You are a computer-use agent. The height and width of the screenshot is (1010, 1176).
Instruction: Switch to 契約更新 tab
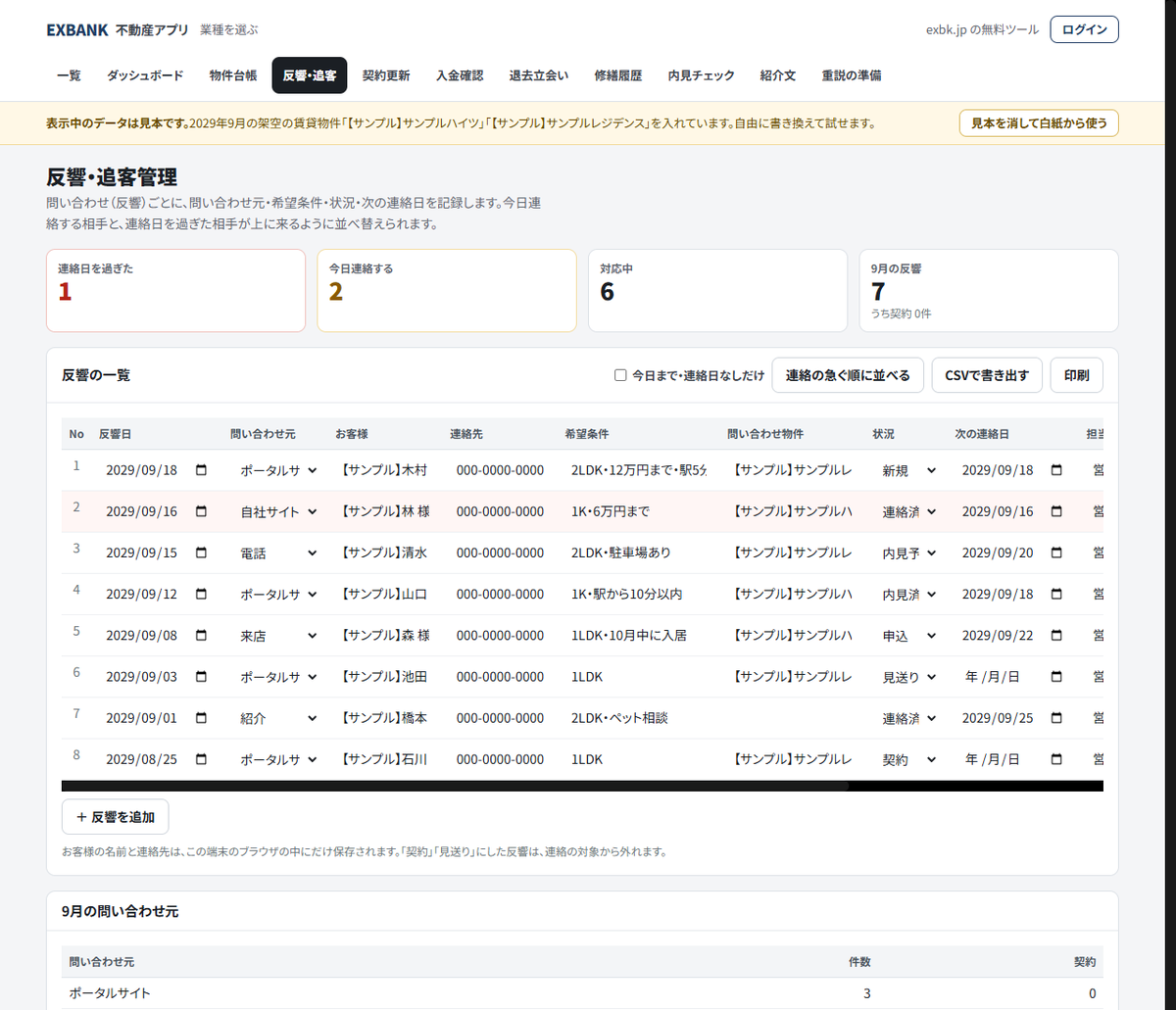click(x=386, y=75)
